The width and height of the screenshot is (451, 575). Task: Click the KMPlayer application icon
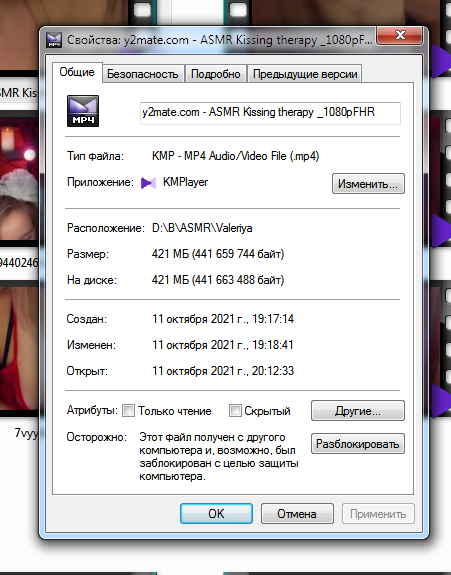(148, 183)
